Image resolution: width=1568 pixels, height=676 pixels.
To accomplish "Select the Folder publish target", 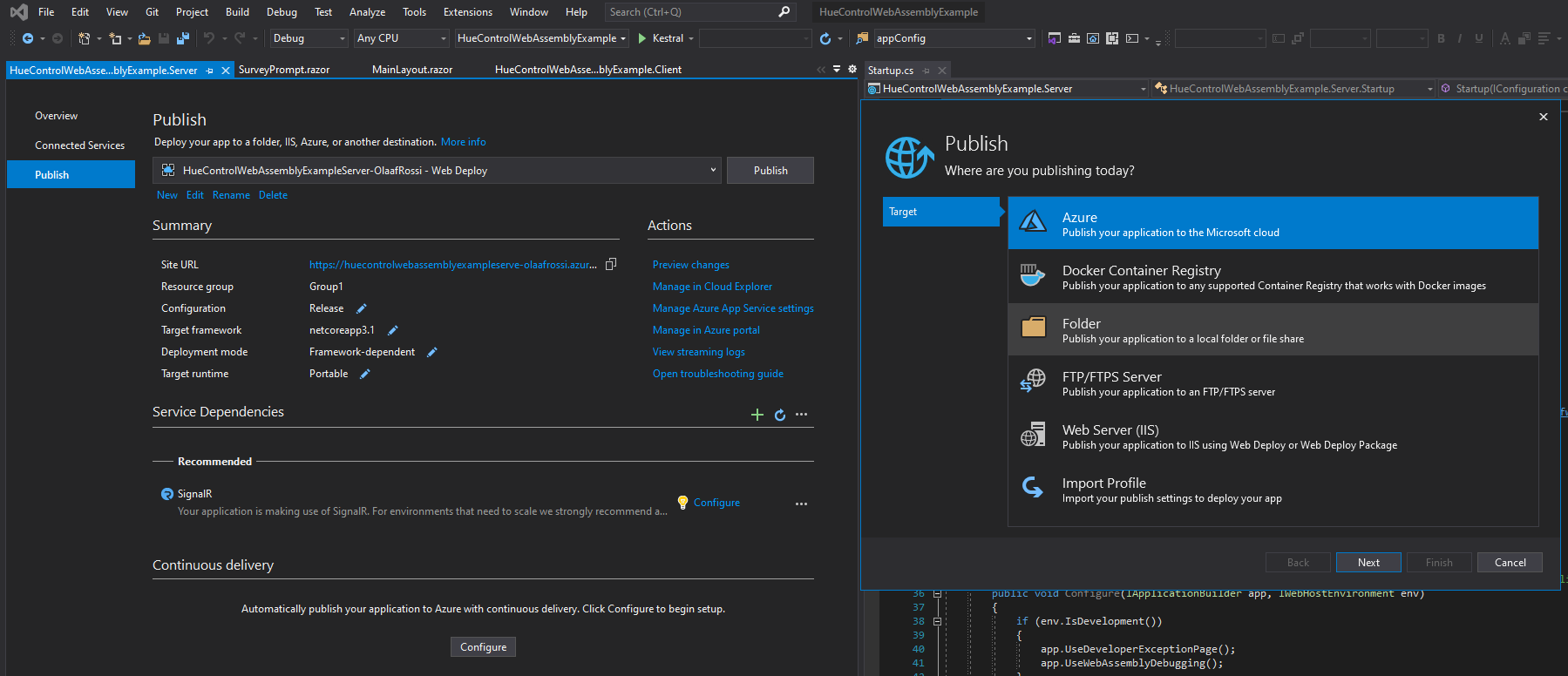I will click(1273, 329).
